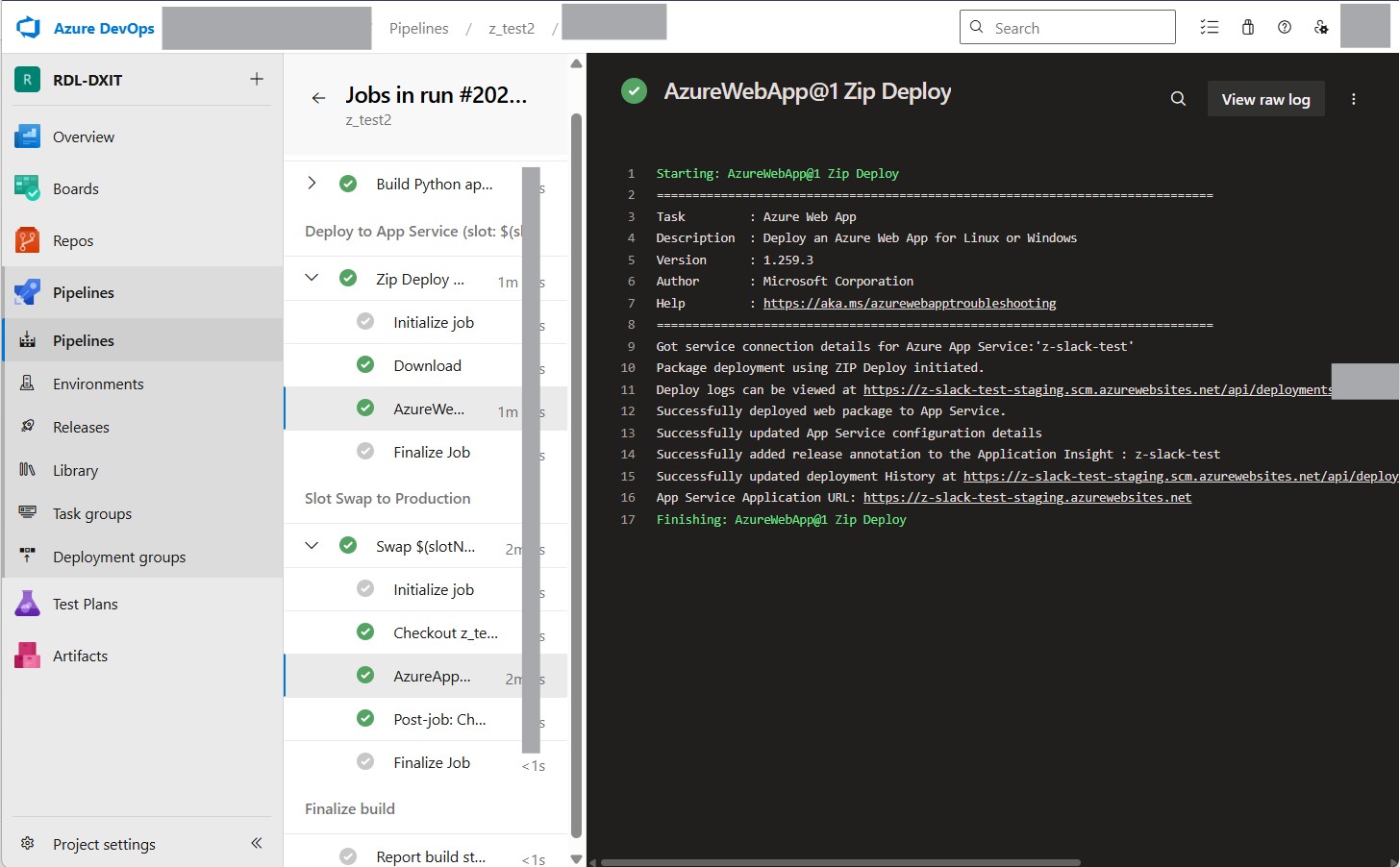Click Pipelines breadcrumb link
This screenshot has width=1400, height=867.
[x=418, y=28]
